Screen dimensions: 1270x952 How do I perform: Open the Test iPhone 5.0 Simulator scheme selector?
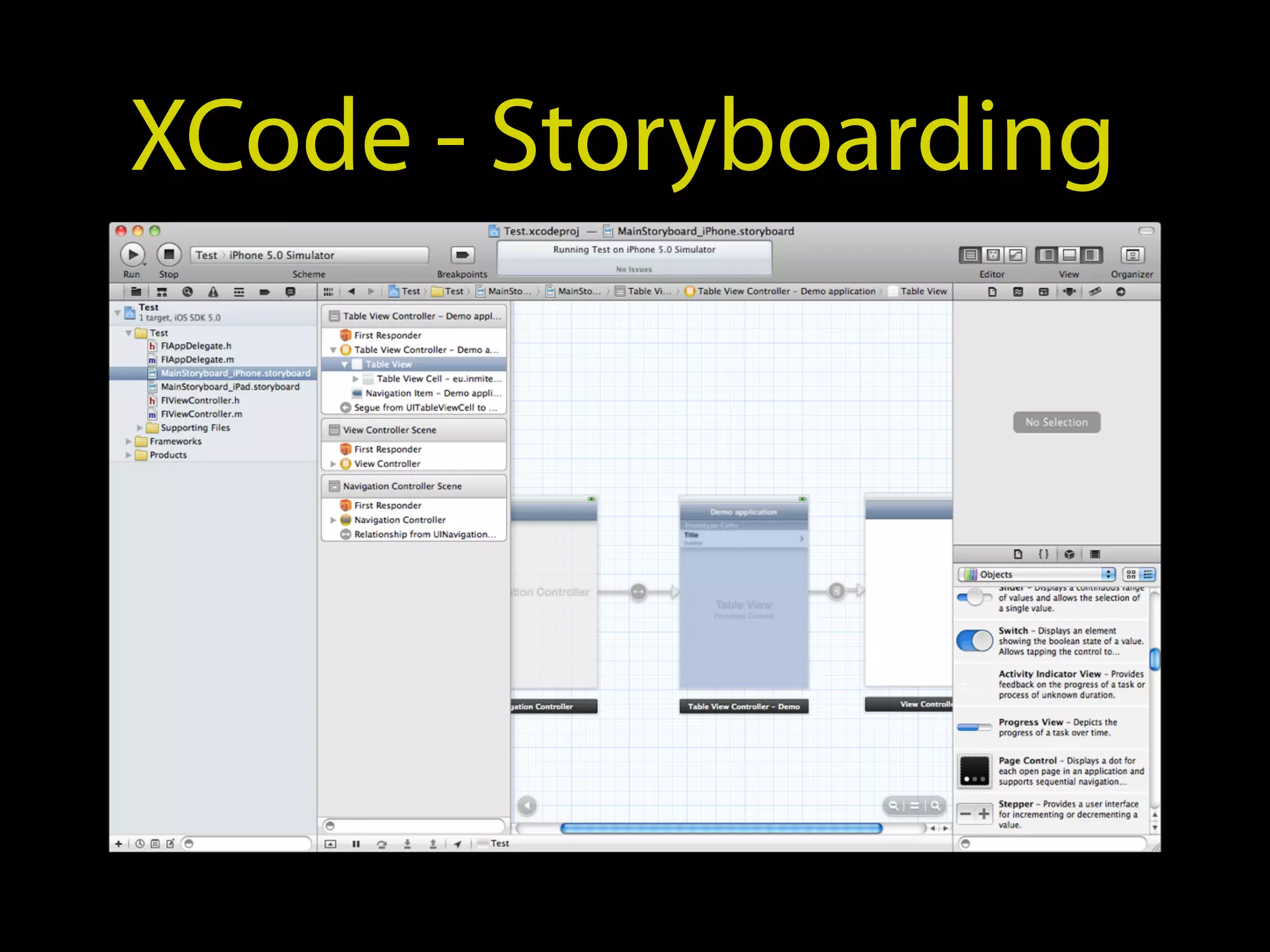309,255
